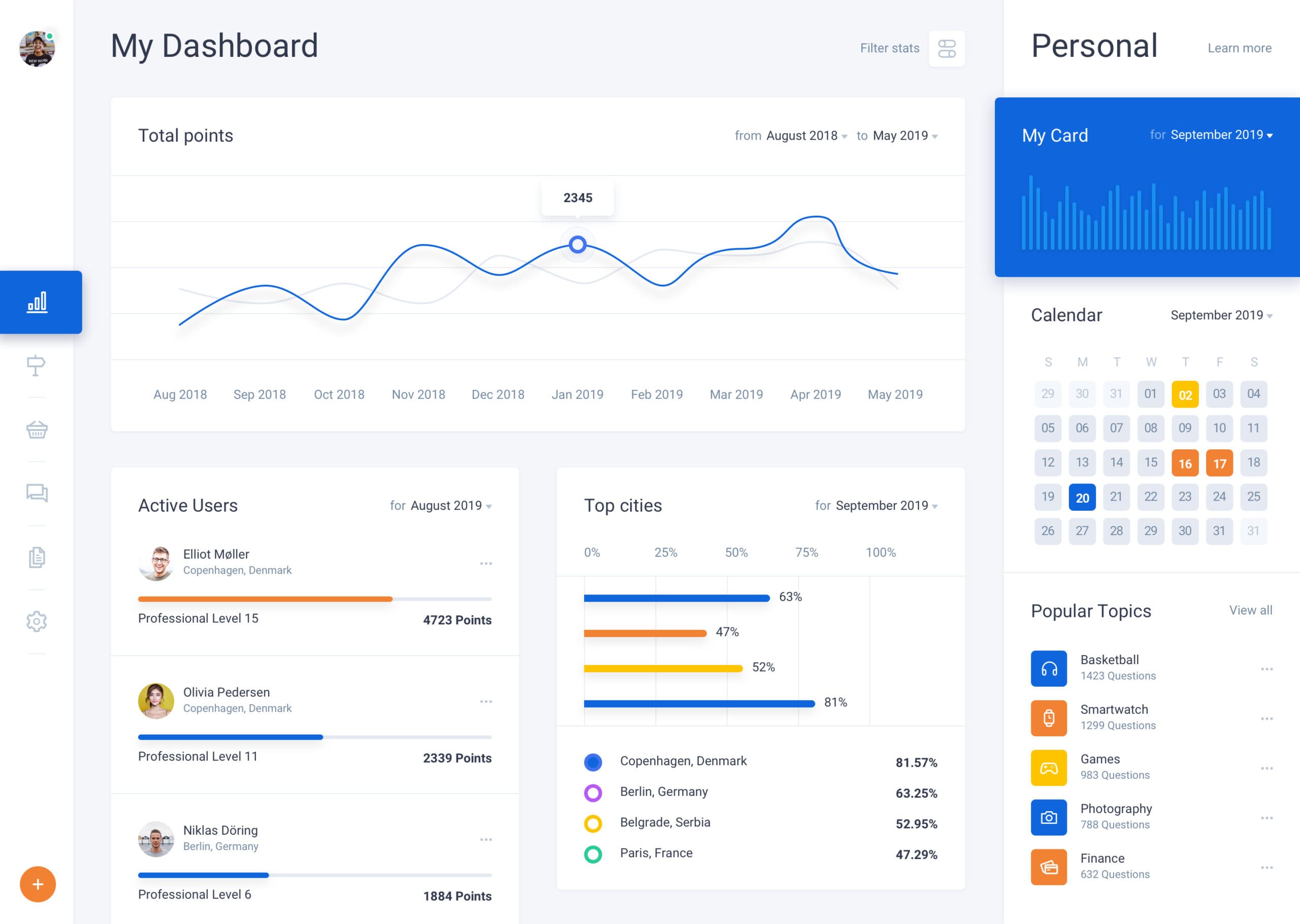Open the documents/reports panel icon
Viewport: 1300px width, 924px height.
coord(37,557)
